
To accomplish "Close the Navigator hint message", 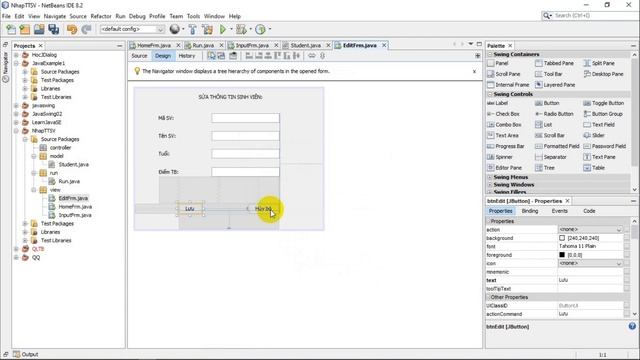I will tap(474, 71).
